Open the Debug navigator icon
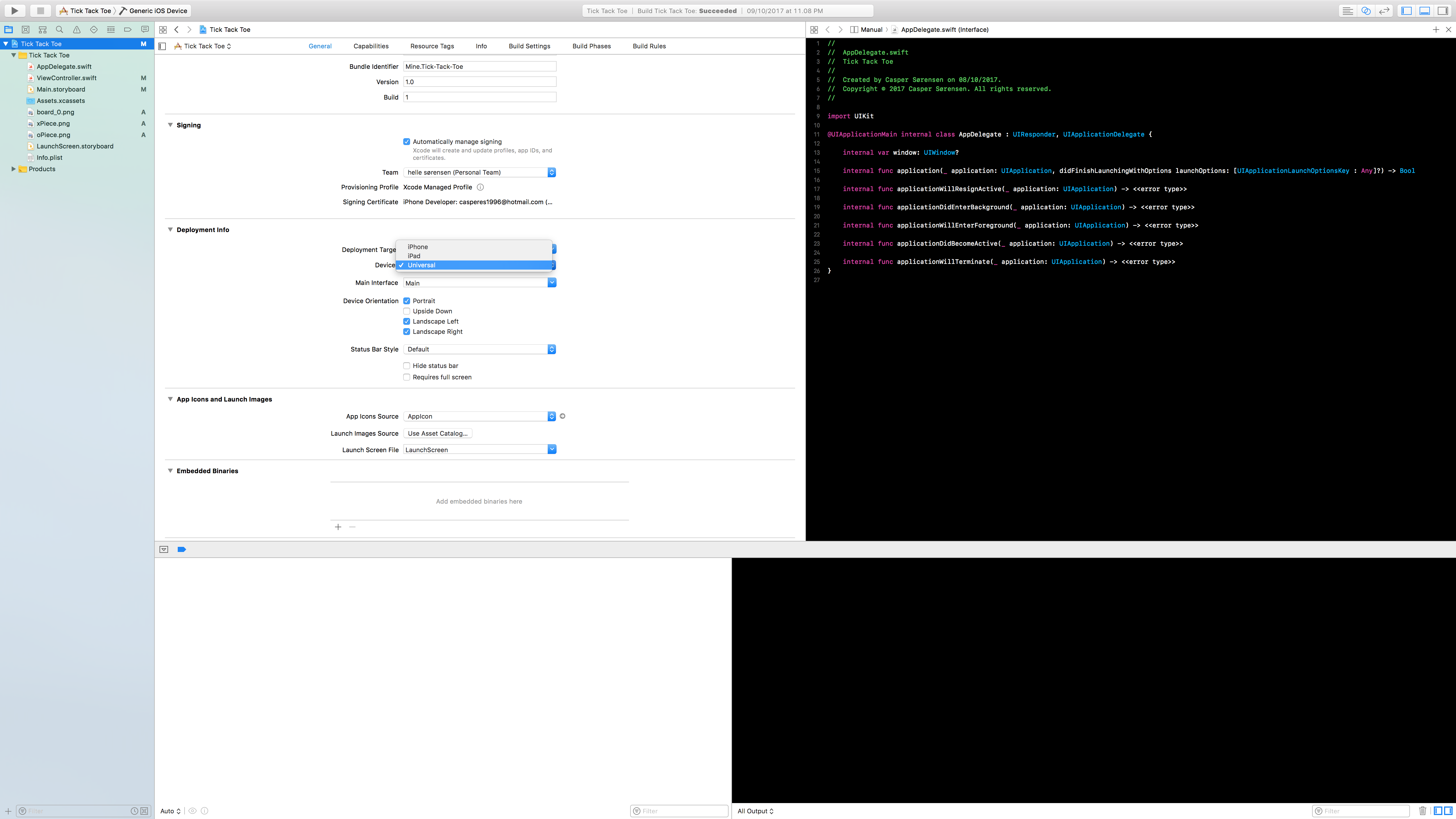 111,29
